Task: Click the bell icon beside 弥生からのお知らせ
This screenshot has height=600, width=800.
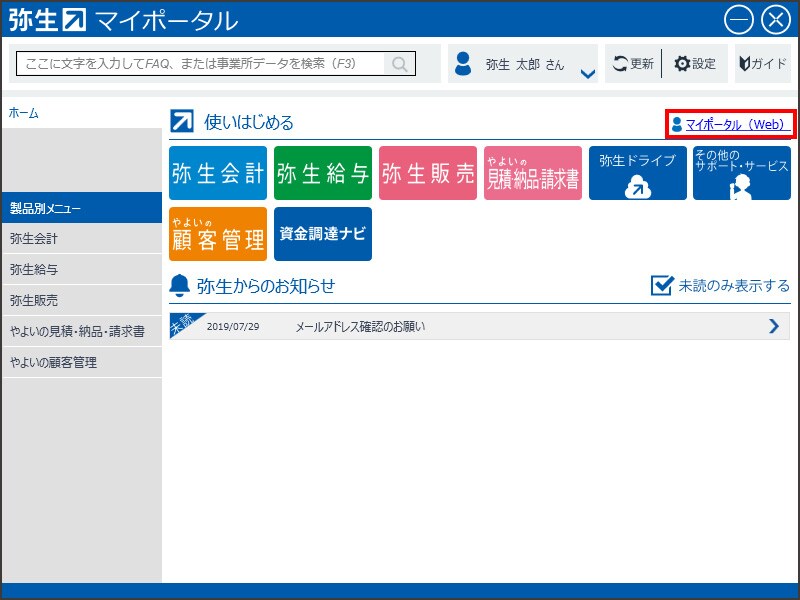Action: tap(180, 286)
